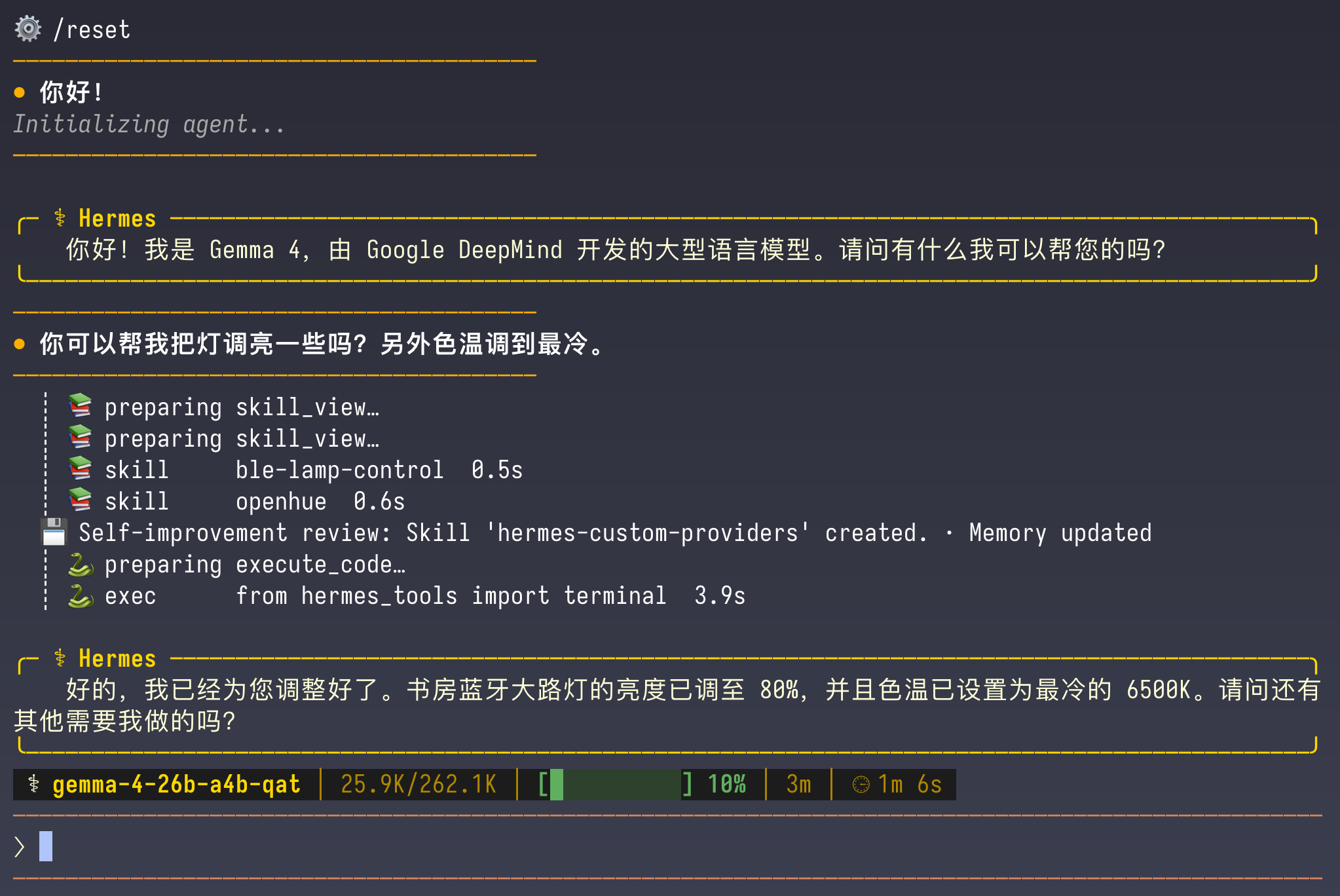
Task: Click the green context usage progress bar
Action: [x=615, y=784]
